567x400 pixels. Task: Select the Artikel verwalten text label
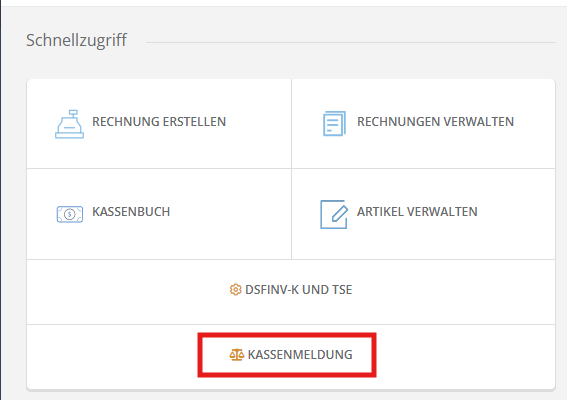(x=417, y=212)
